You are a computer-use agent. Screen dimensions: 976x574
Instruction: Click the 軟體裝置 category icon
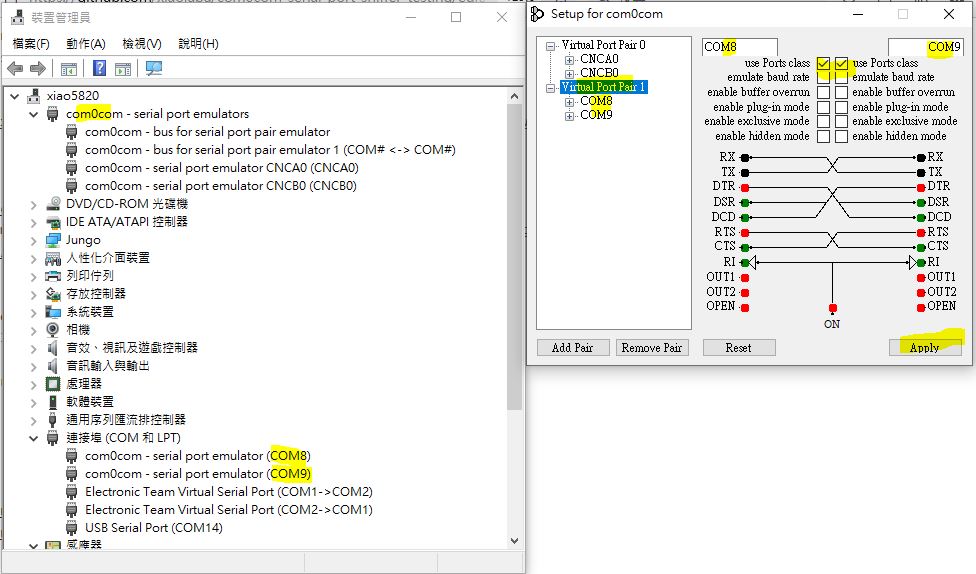click(x=54, y=402)
